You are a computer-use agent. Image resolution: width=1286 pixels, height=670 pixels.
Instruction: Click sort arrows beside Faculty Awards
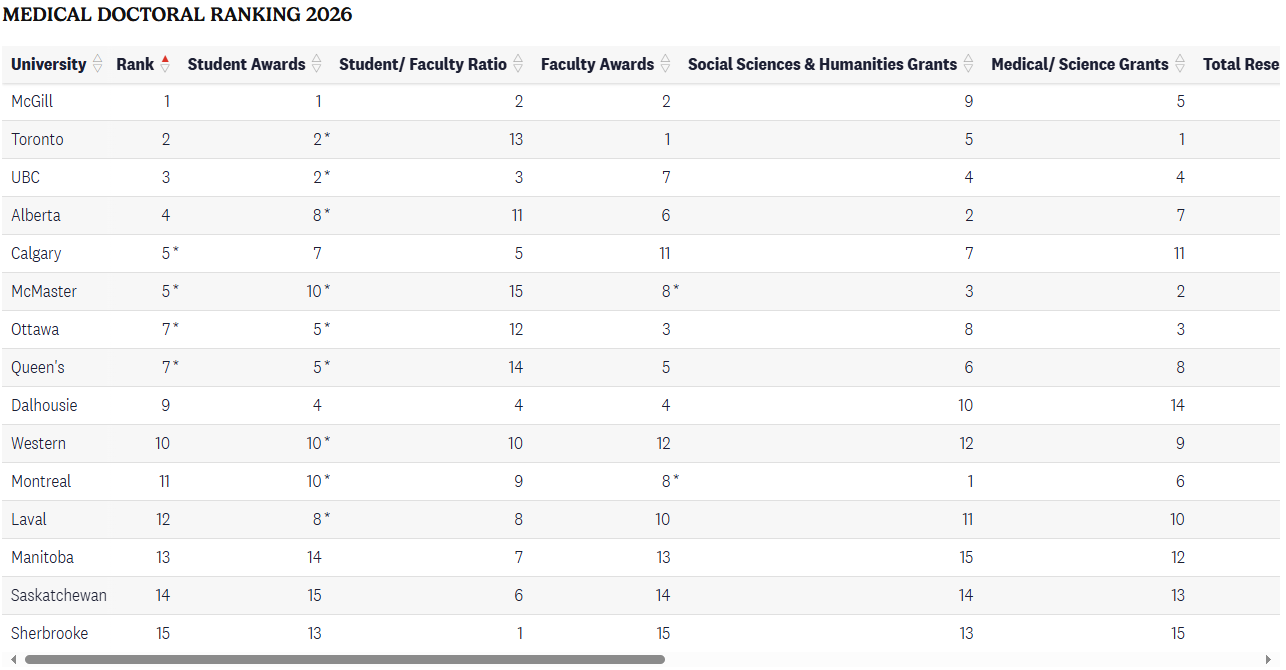click(x=665, y=64)
